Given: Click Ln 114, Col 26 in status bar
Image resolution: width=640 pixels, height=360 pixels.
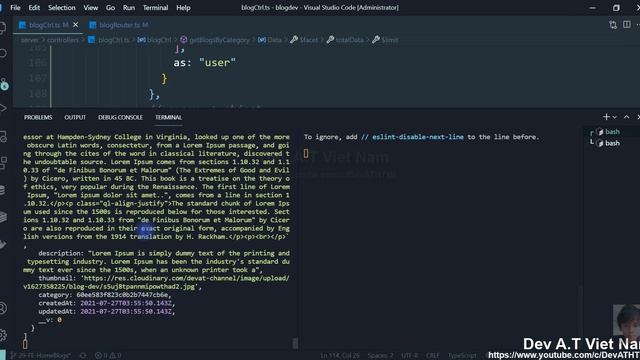Looking at the screenshot, I should coord(340,356).
